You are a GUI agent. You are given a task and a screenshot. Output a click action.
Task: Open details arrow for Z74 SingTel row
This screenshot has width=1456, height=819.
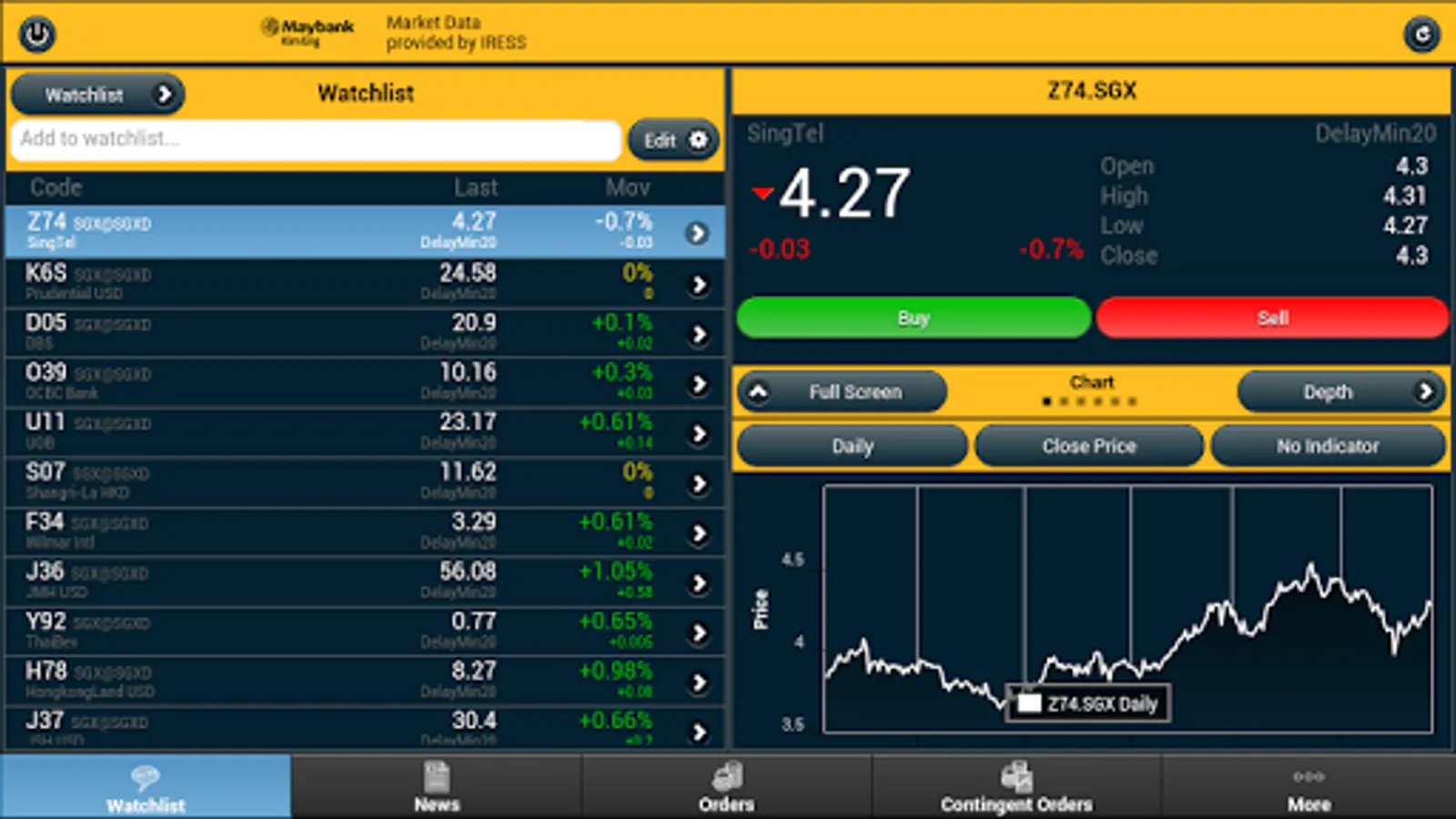click(x=698, y=234)
